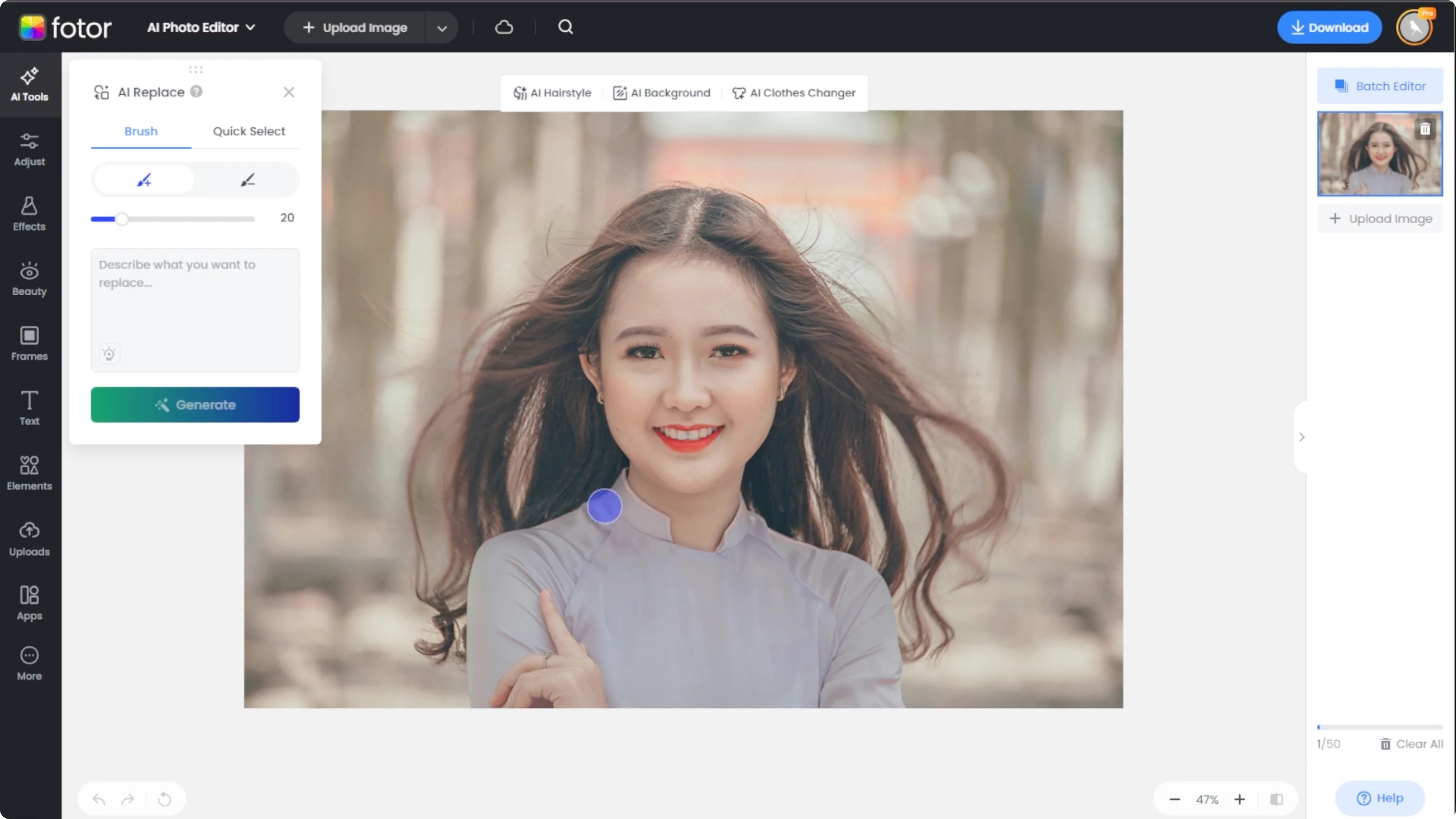Viewport: 1456px width, 819px height.
Task: Open the AI Clothes Changer tool
Action: click(794, 93)
